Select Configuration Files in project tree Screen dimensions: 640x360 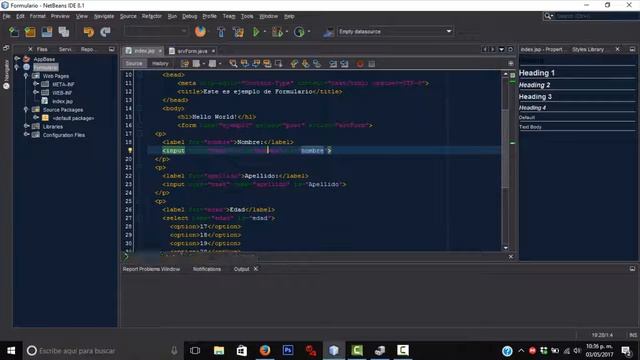64,135
